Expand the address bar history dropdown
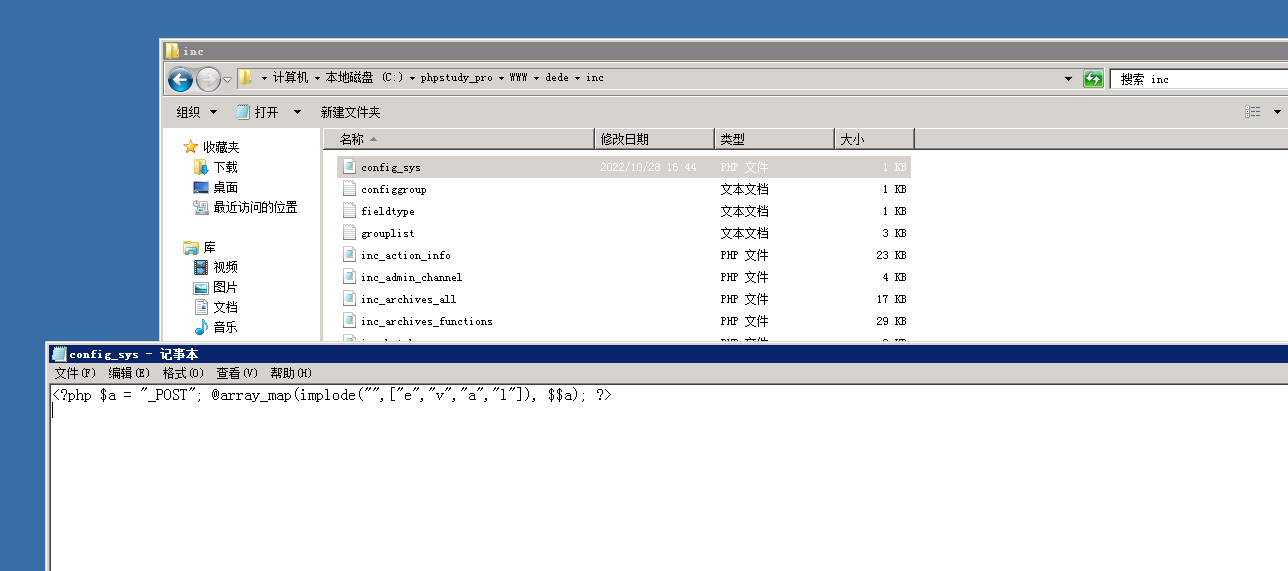Screen dimensions: 1288x571 click(1069, 79)
